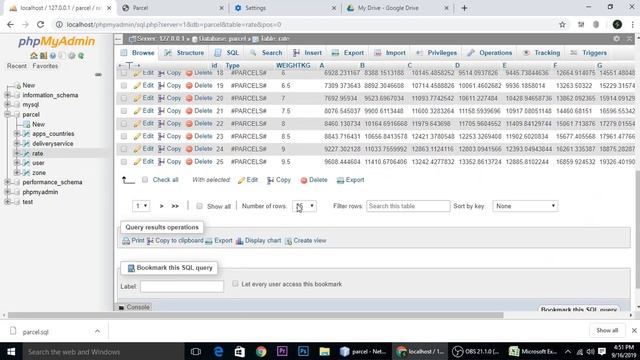Toggle Let every user access this bookmark
This screenshot has height=360, width=640.
point(235,284)
